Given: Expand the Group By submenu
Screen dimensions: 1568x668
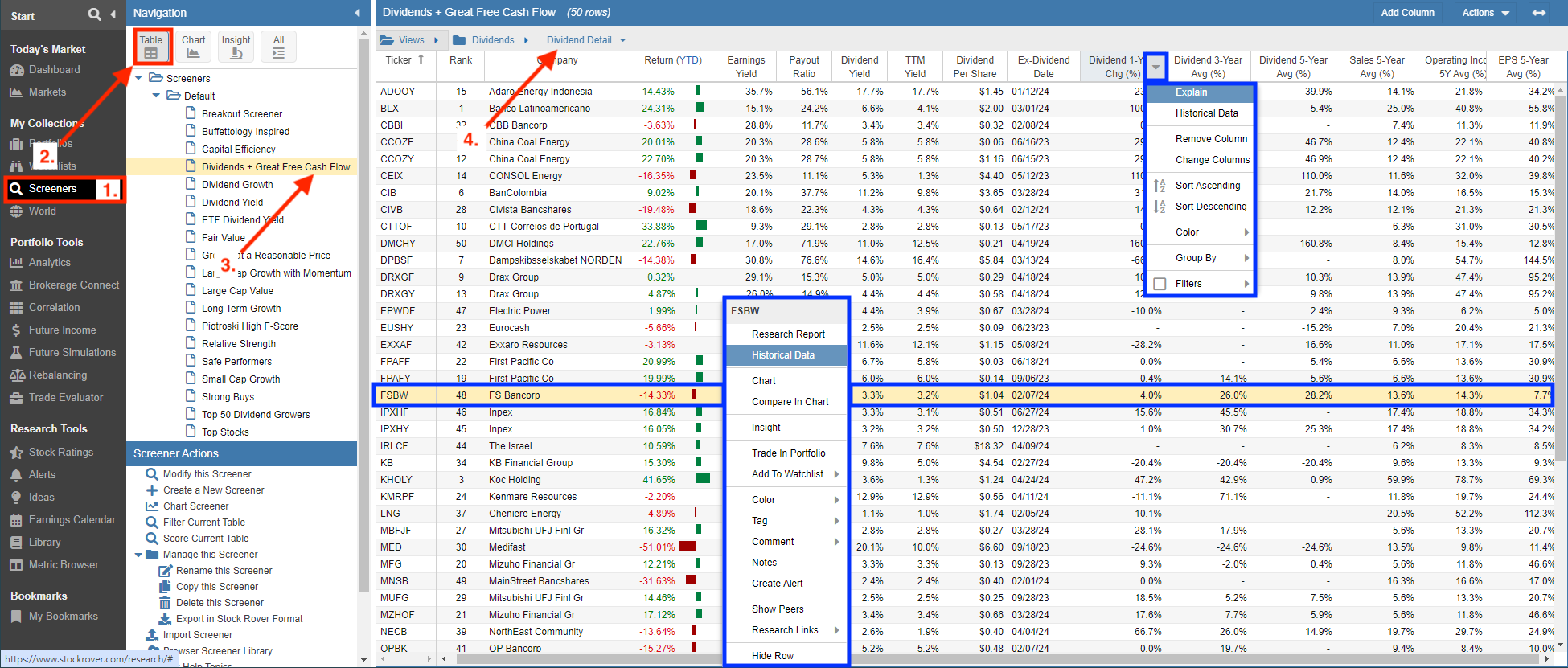Looking at the screenshot, I should 1246,258.
